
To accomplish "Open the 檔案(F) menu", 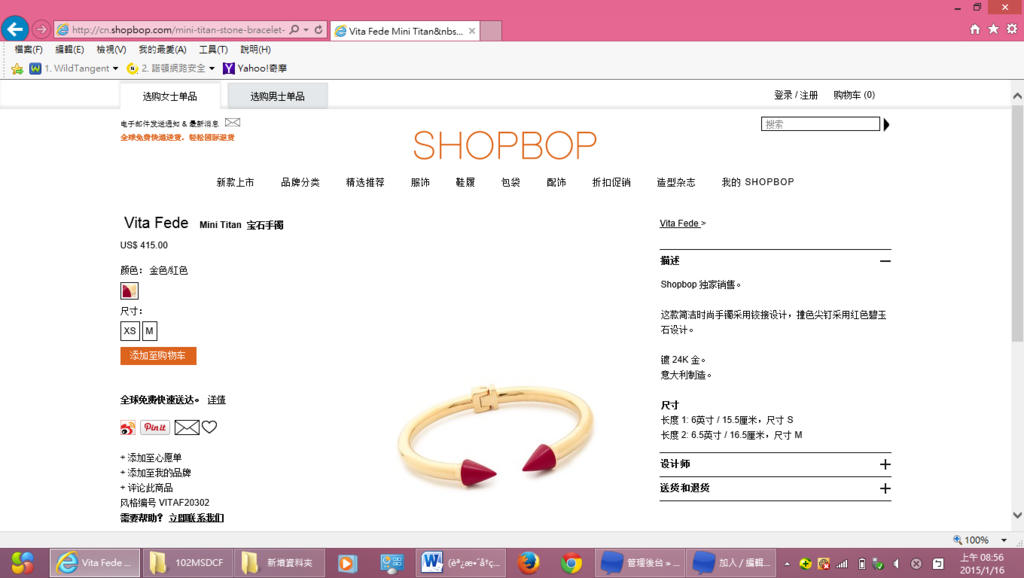I will (x=29, y=50).
